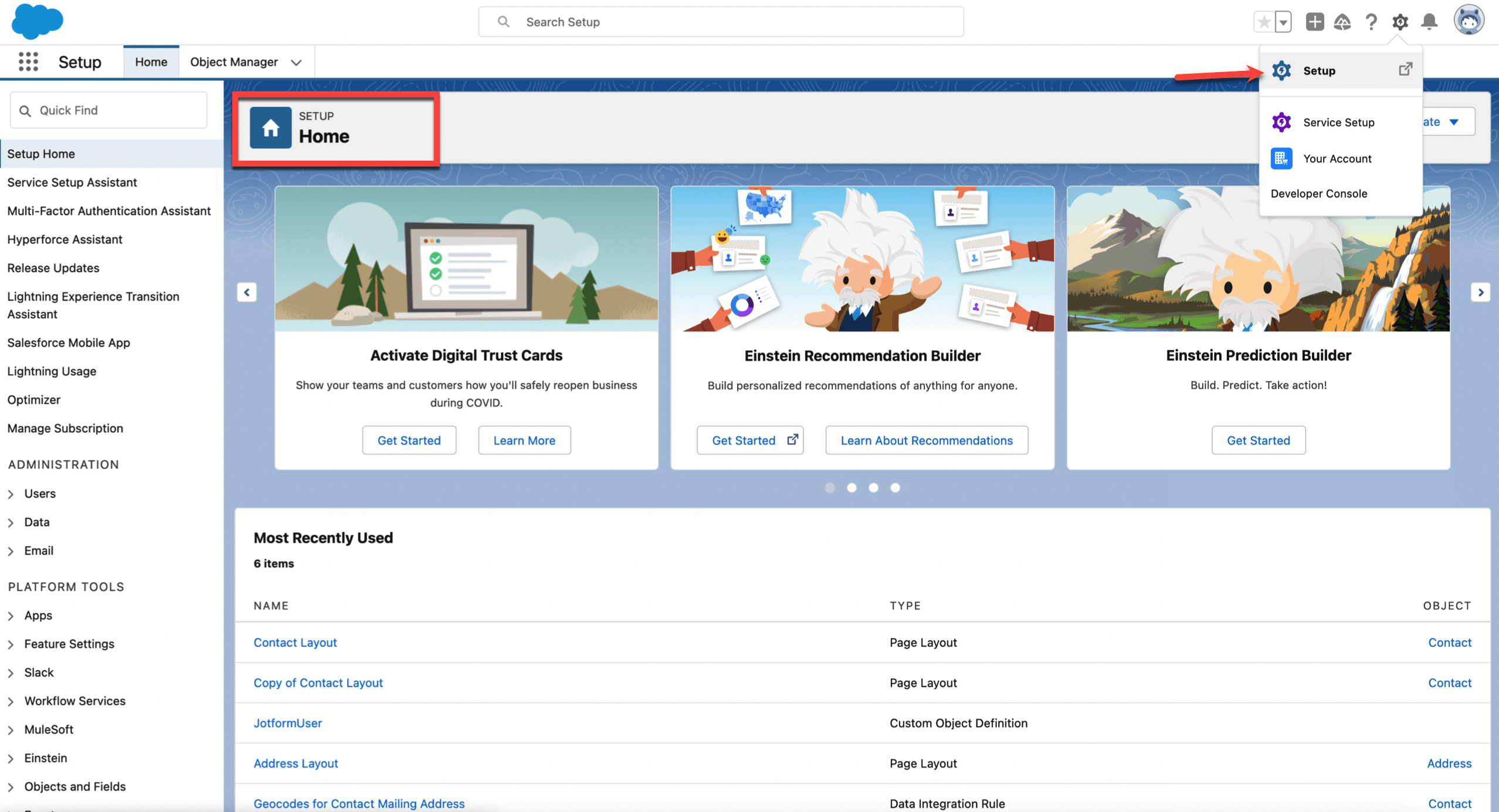Open global actions plus icon
This screenshot has height=812, width=1499.
pyautogui.click(x=1314, y=22)
